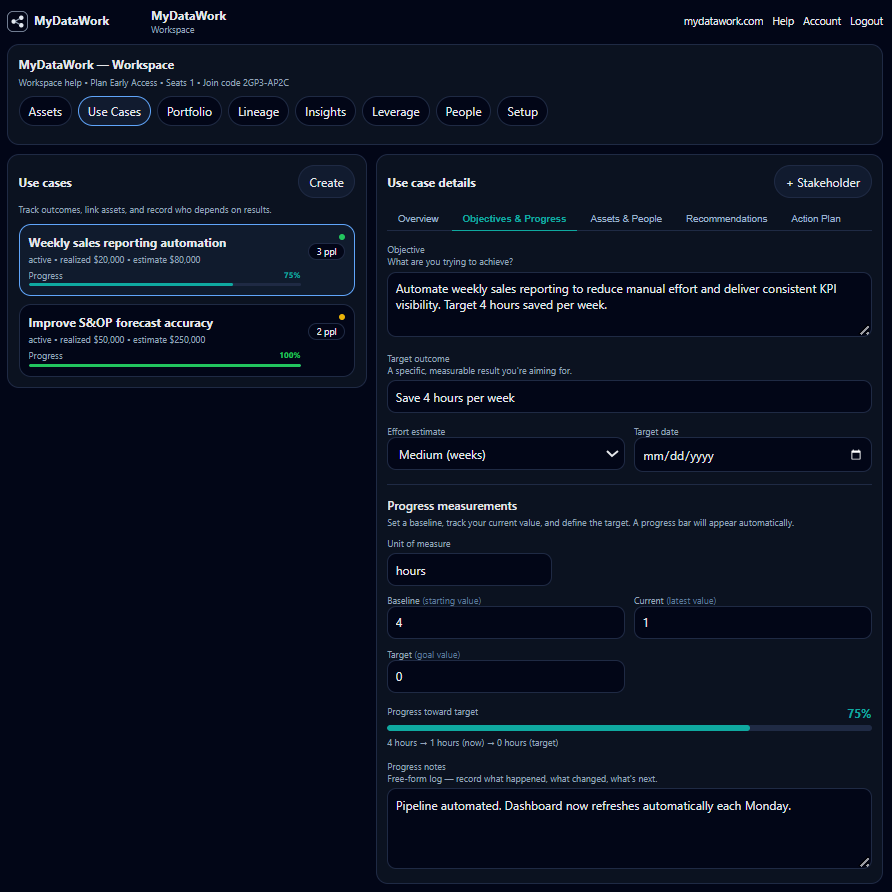Go to the Lineage section

click(258, 112)
